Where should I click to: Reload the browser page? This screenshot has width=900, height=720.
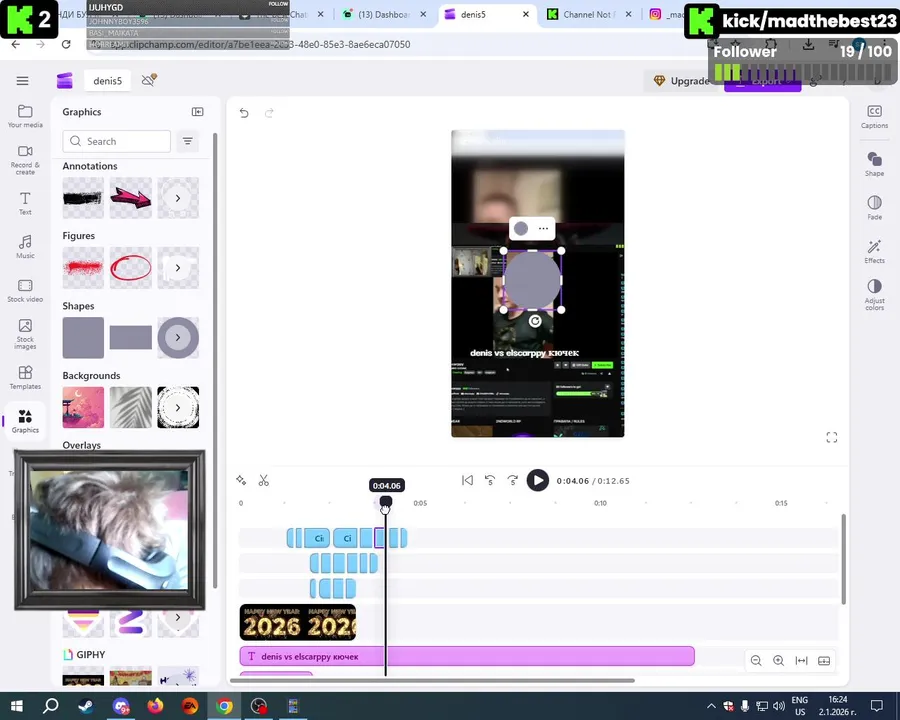(x=66, y=44)
